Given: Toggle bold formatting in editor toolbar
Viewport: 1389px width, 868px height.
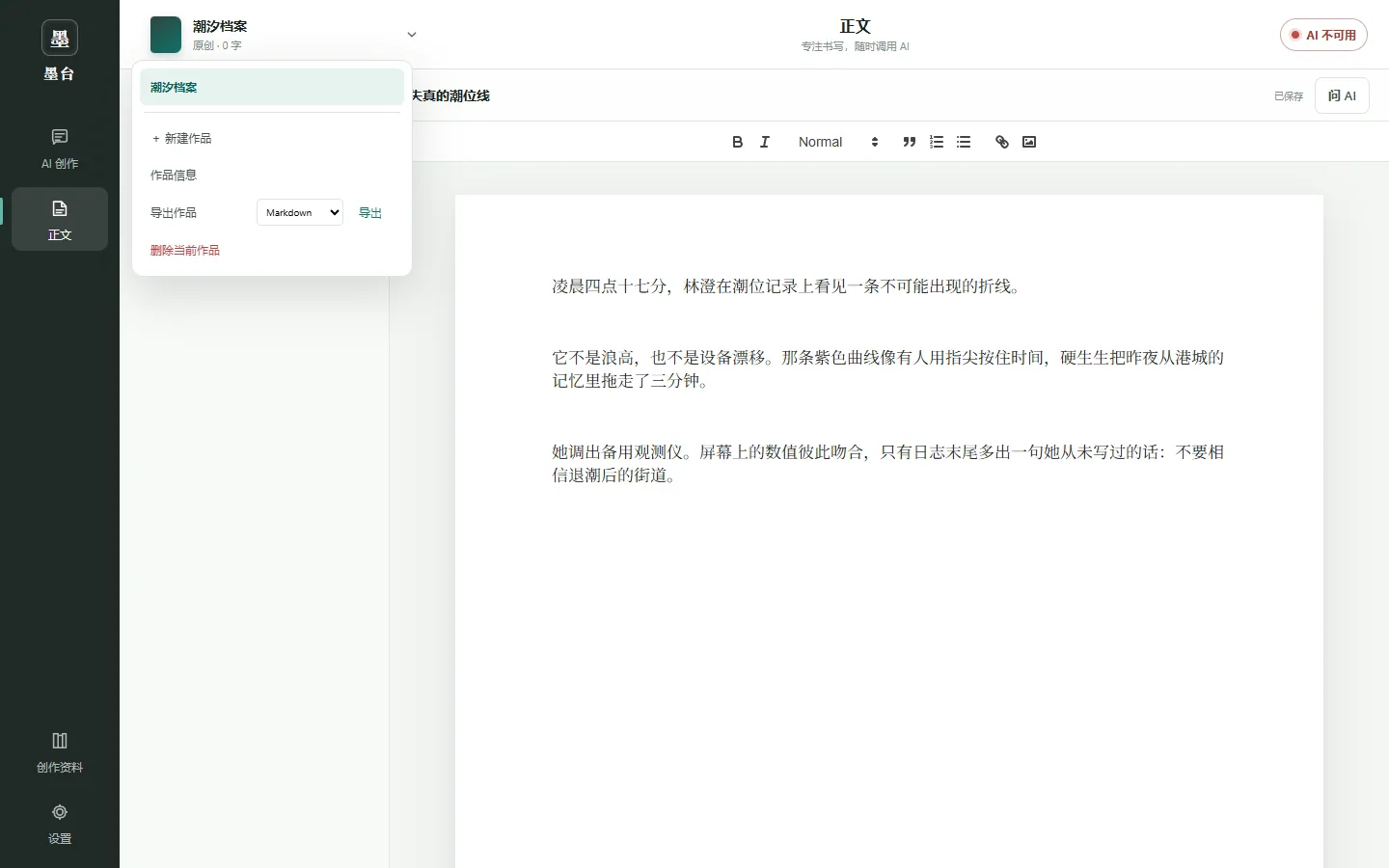Looking at the screenshot, I should (x=738, y=142).
